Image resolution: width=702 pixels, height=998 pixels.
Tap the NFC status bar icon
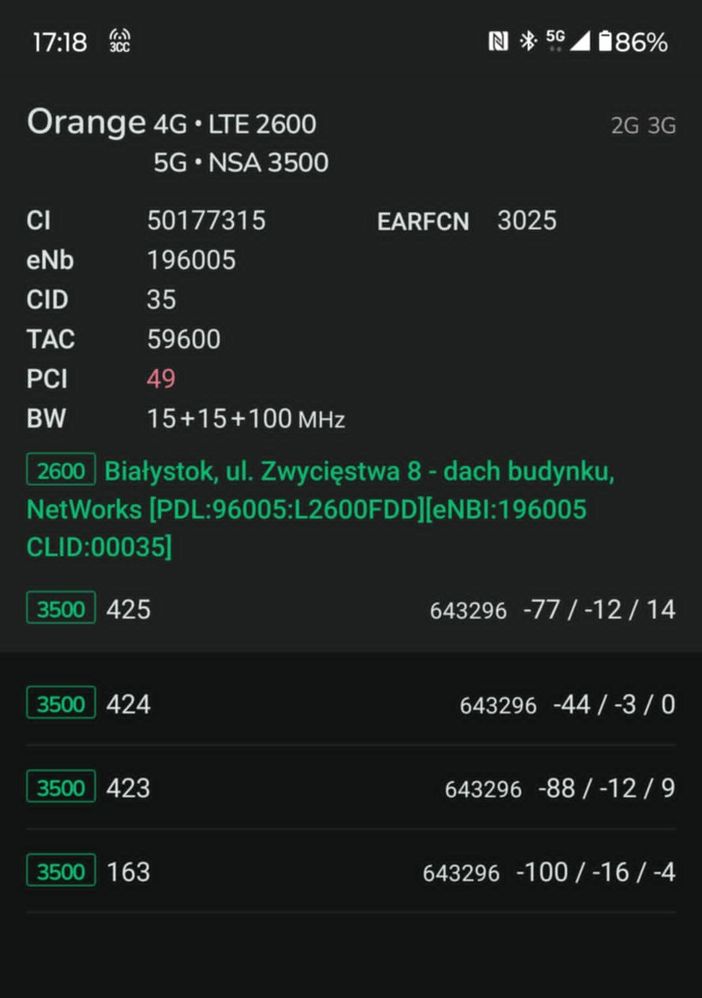coord(498,42)
